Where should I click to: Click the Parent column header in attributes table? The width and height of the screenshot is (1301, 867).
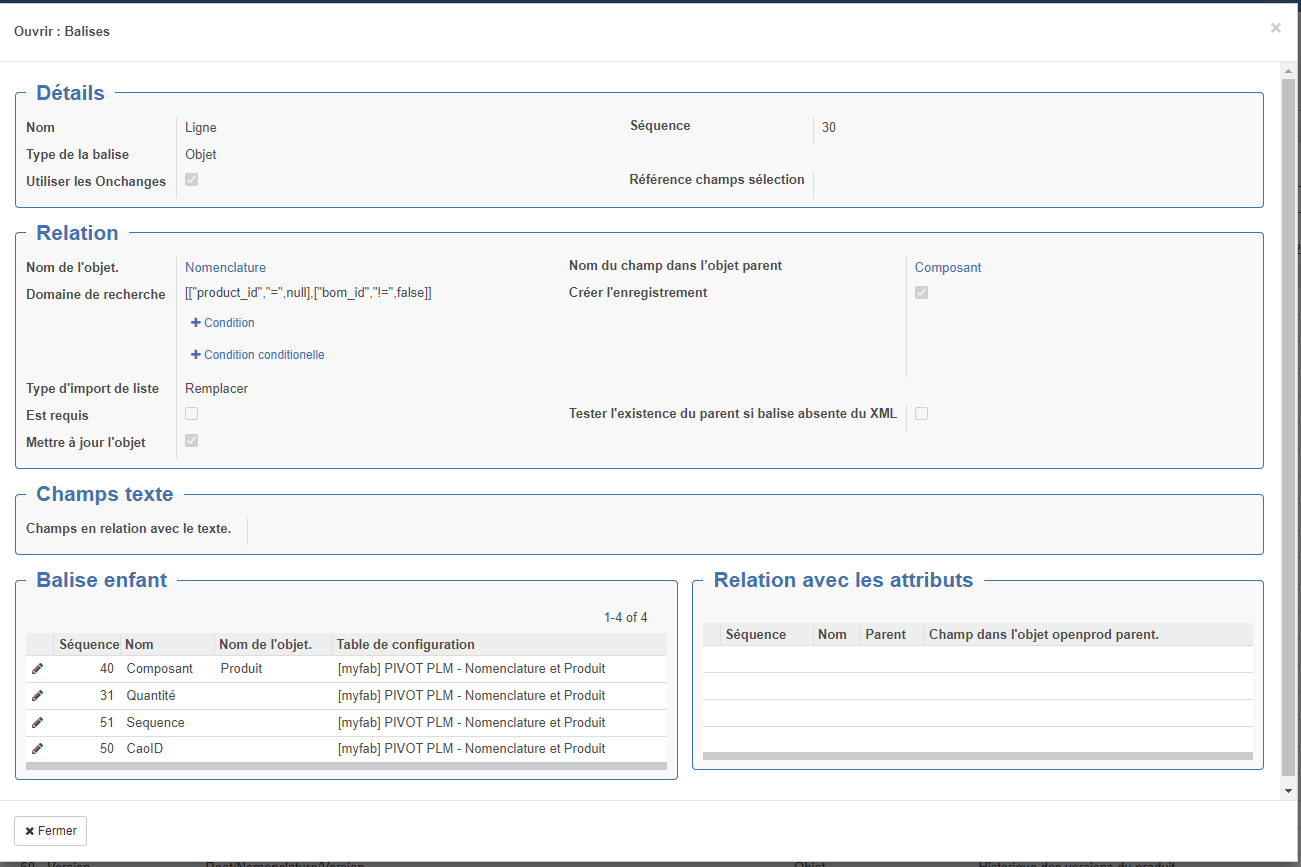click(x=885, y=634)
